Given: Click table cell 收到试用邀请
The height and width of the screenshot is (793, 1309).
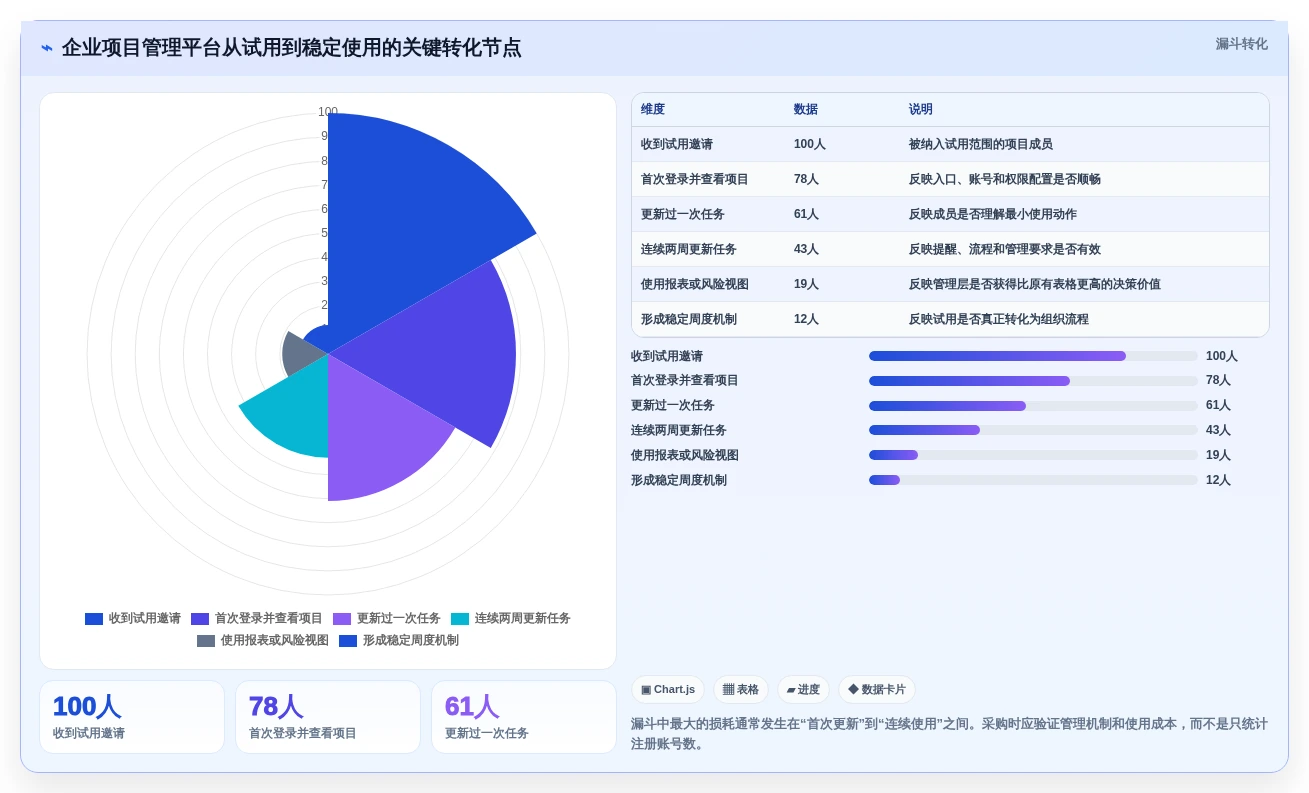Looking at the screenshot, I should click(x=677, y=144).
